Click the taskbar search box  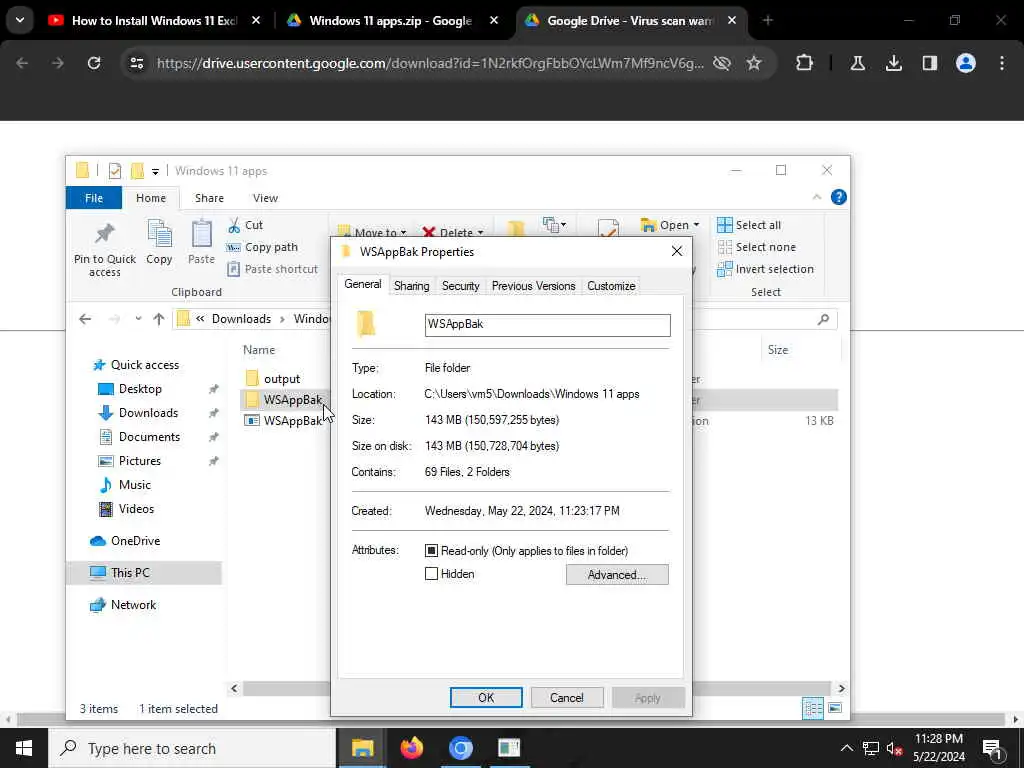coord(193,748)
